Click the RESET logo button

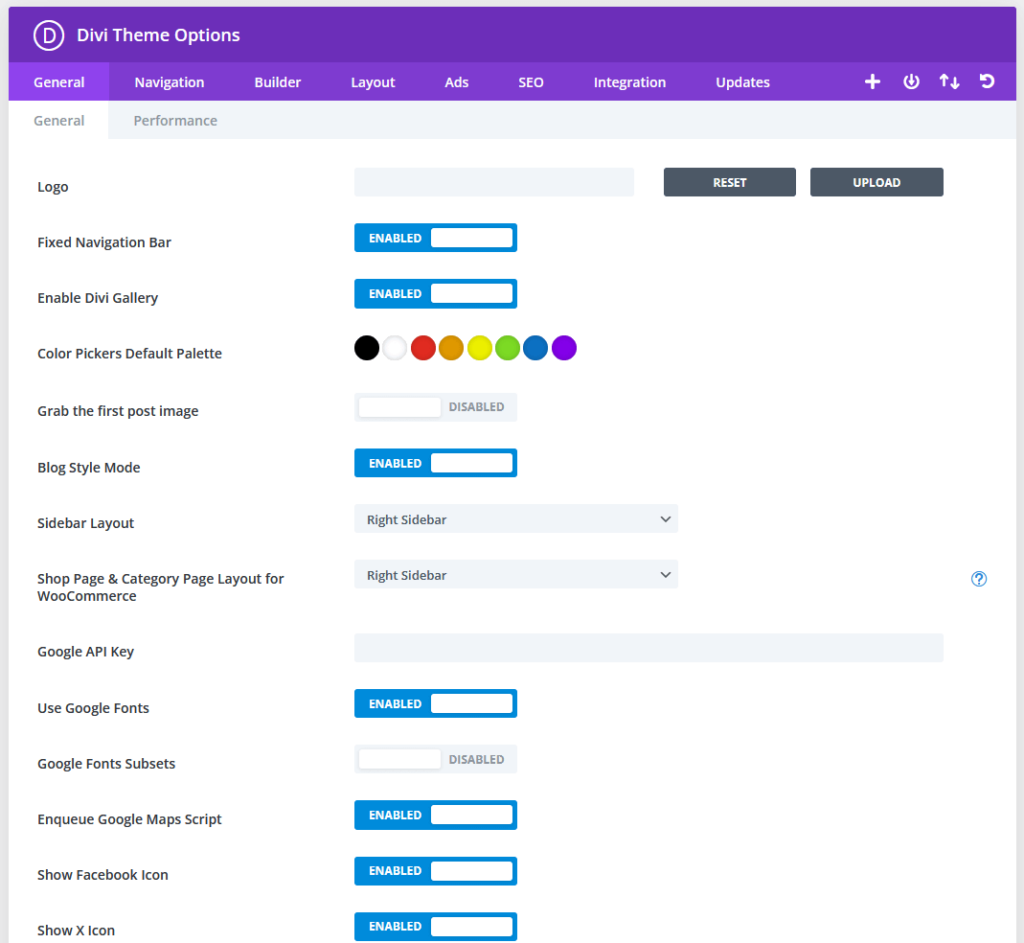click(729, 182)
